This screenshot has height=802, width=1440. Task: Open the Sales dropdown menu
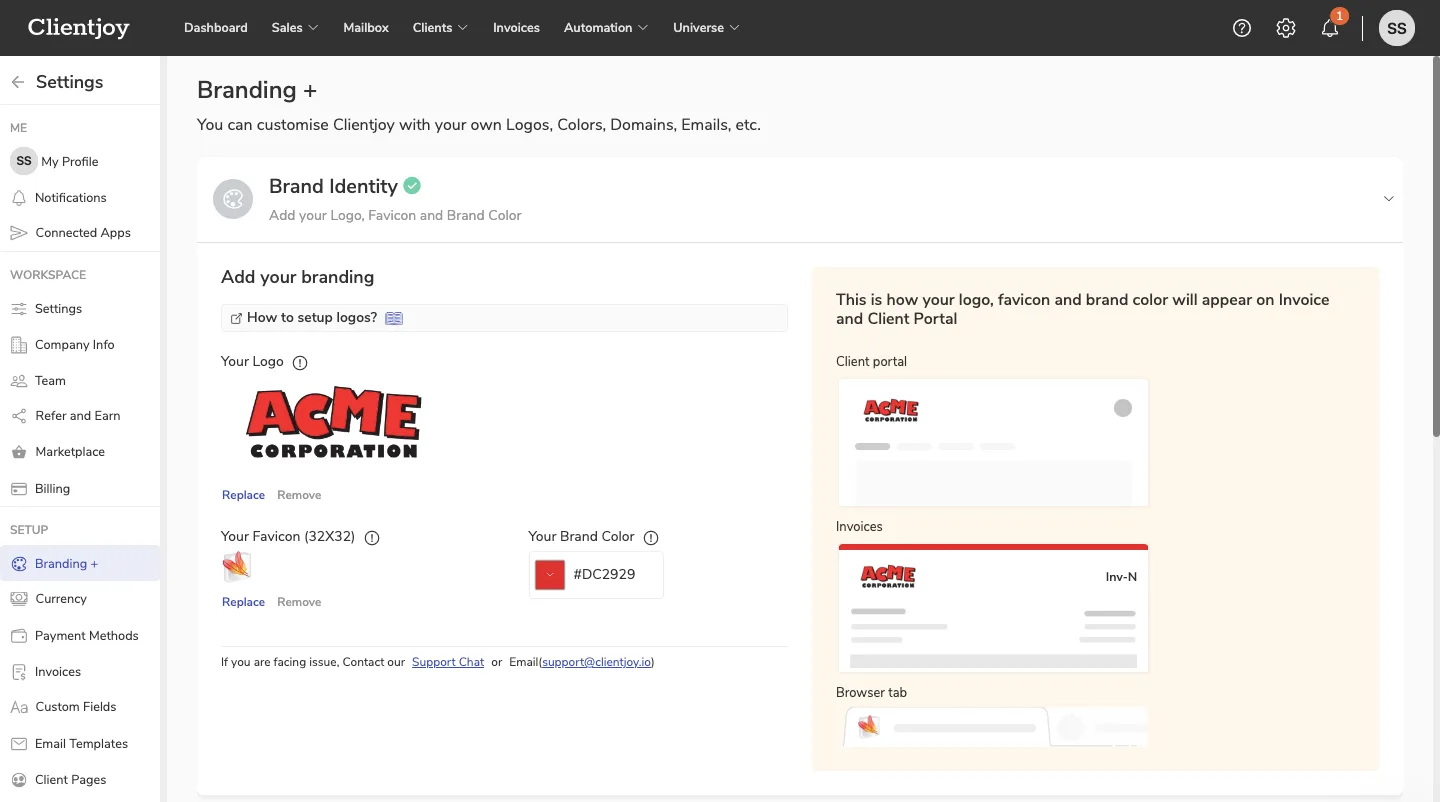click(x=295, y=28)
